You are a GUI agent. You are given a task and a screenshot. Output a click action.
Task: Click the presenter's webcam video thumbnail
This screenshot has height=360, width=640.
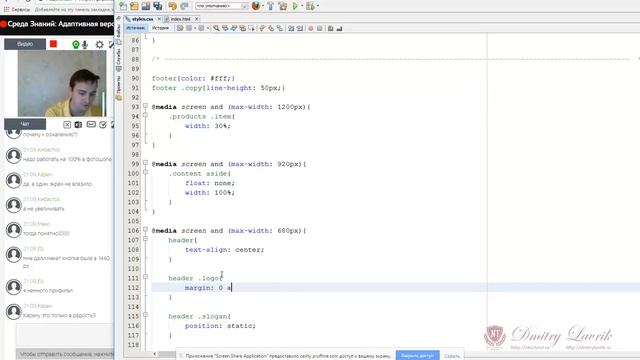62,84
